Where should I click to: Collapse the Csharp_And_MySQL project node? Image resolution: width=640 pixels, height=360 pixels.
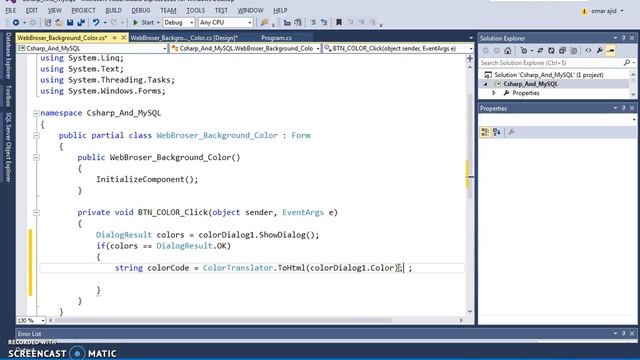[x=485, y=84]
